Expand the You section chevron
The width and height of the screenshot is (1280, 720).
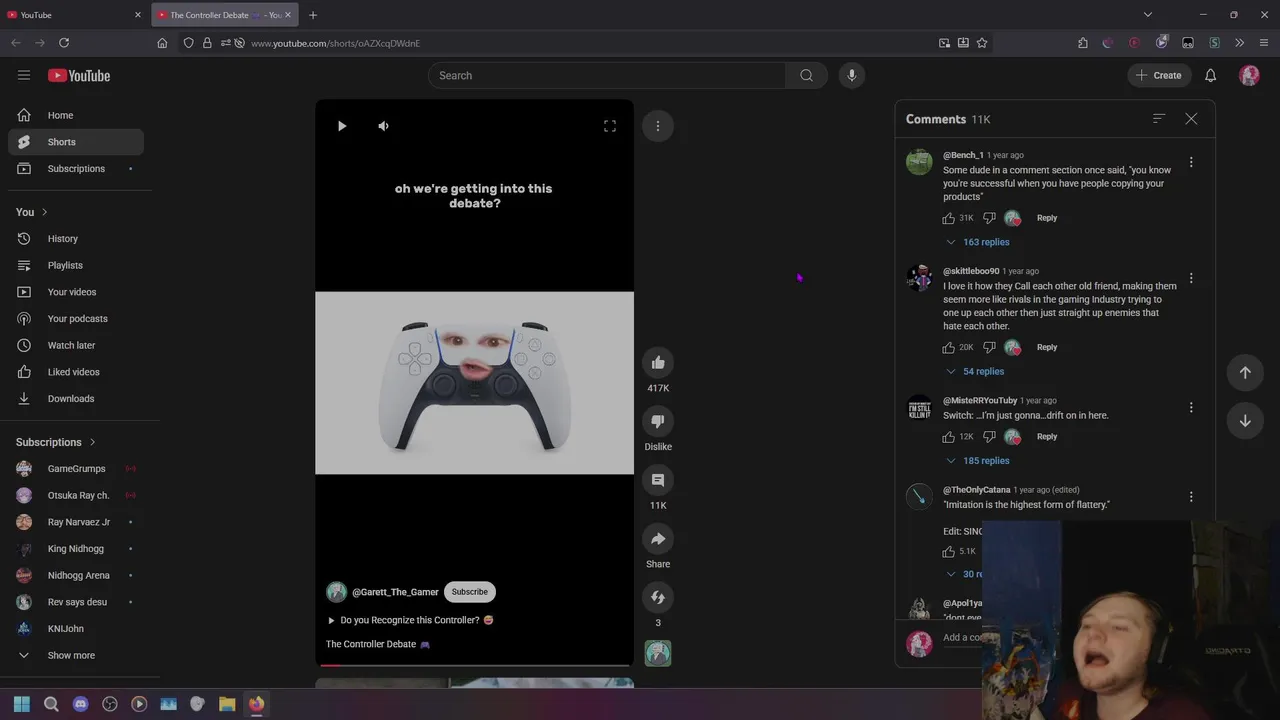point(44,212)
